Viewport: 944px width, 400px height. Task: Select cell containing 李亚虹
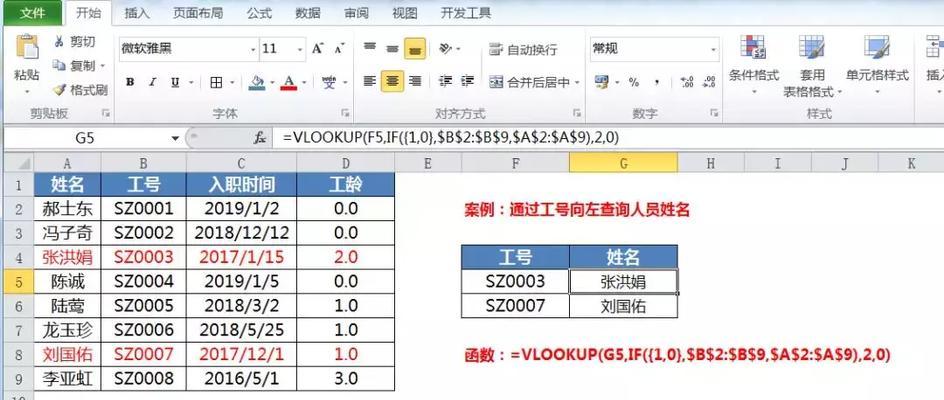tap(67, 378)
